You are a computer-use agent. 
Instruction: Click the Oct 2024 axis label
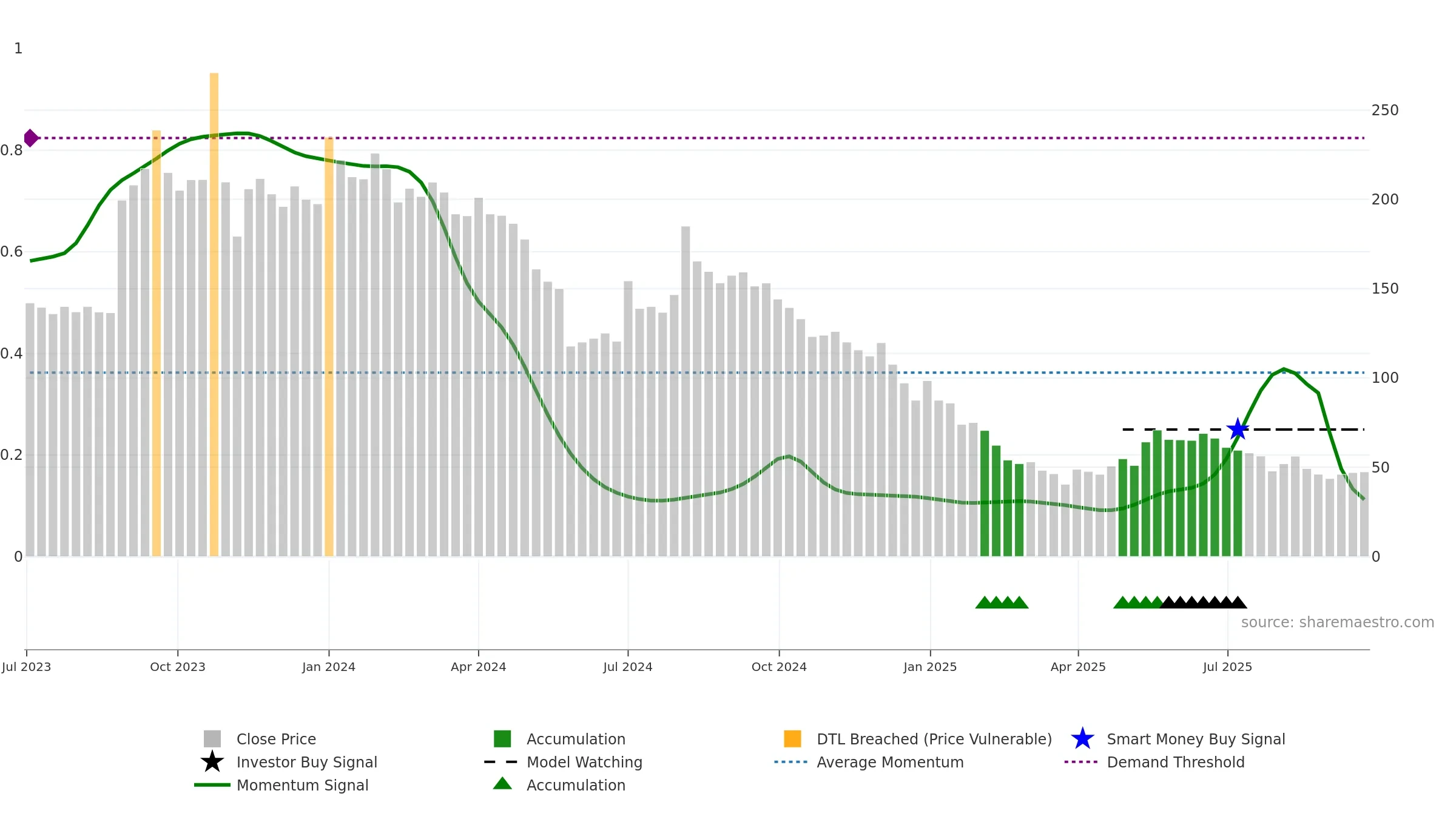coord(779,667)
